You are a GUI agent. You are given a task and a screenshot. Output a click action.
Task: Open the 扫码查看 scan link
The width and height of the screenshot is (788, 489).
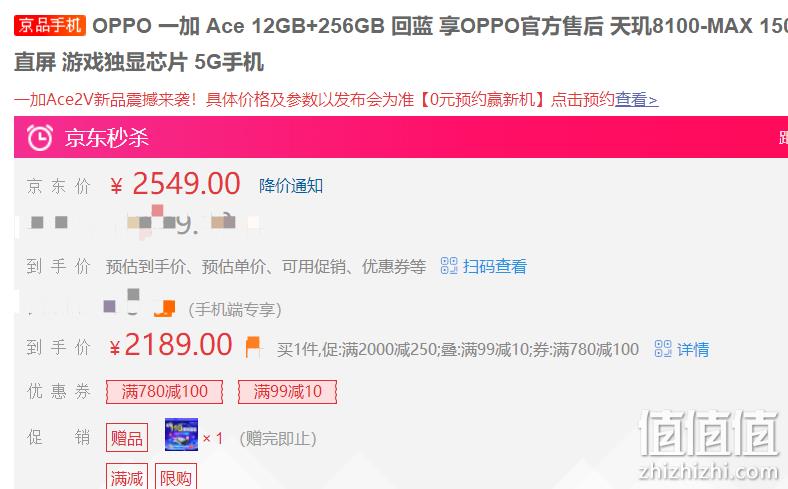point(495,266)
